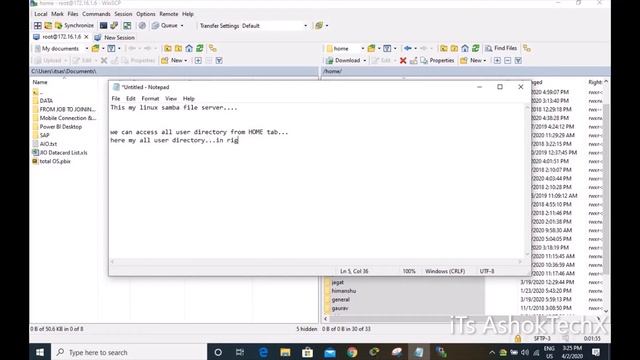This screenshot has width=640, height=360.
Task: Click remote panel open directory icon
Action: [371, 48]
